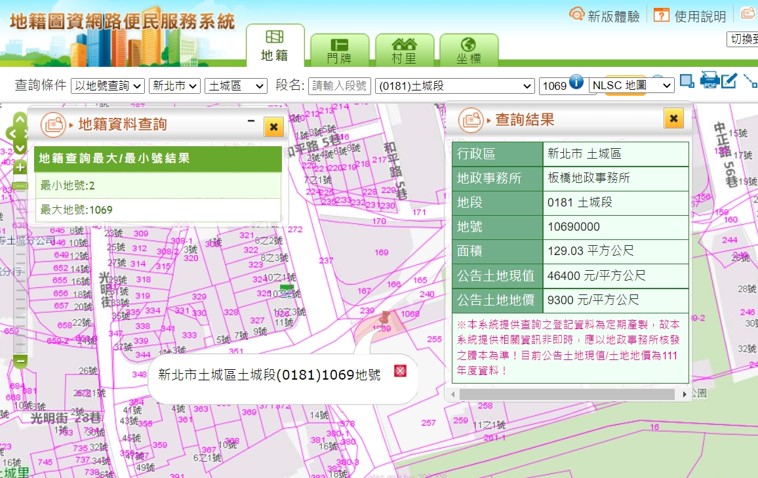Click the print PDF printer icon
758x478 pixels.
click(709, 80)
